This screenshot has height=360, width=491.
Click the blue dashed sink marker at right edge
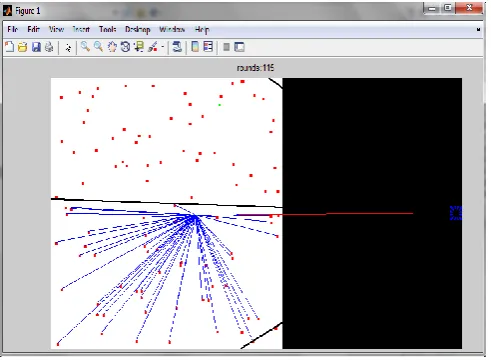456,213
